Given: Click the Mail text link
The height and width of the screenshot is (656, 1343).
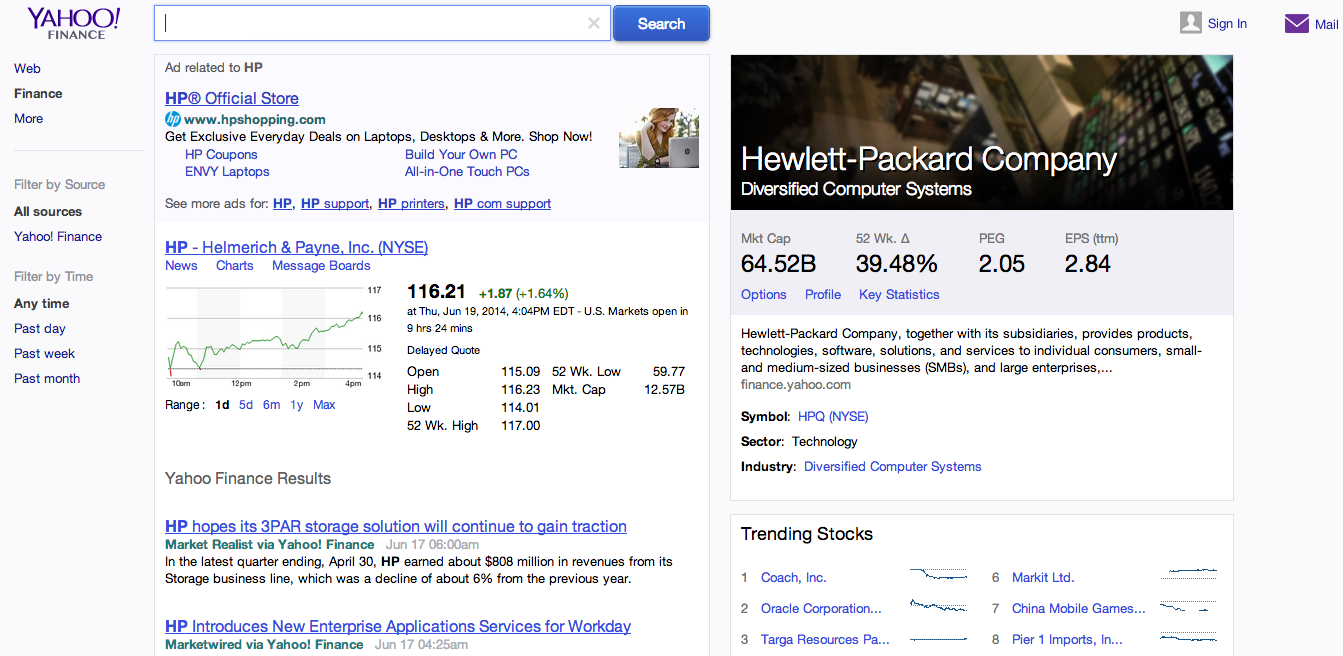Looking at the screenshot, I should point(1326,24).
